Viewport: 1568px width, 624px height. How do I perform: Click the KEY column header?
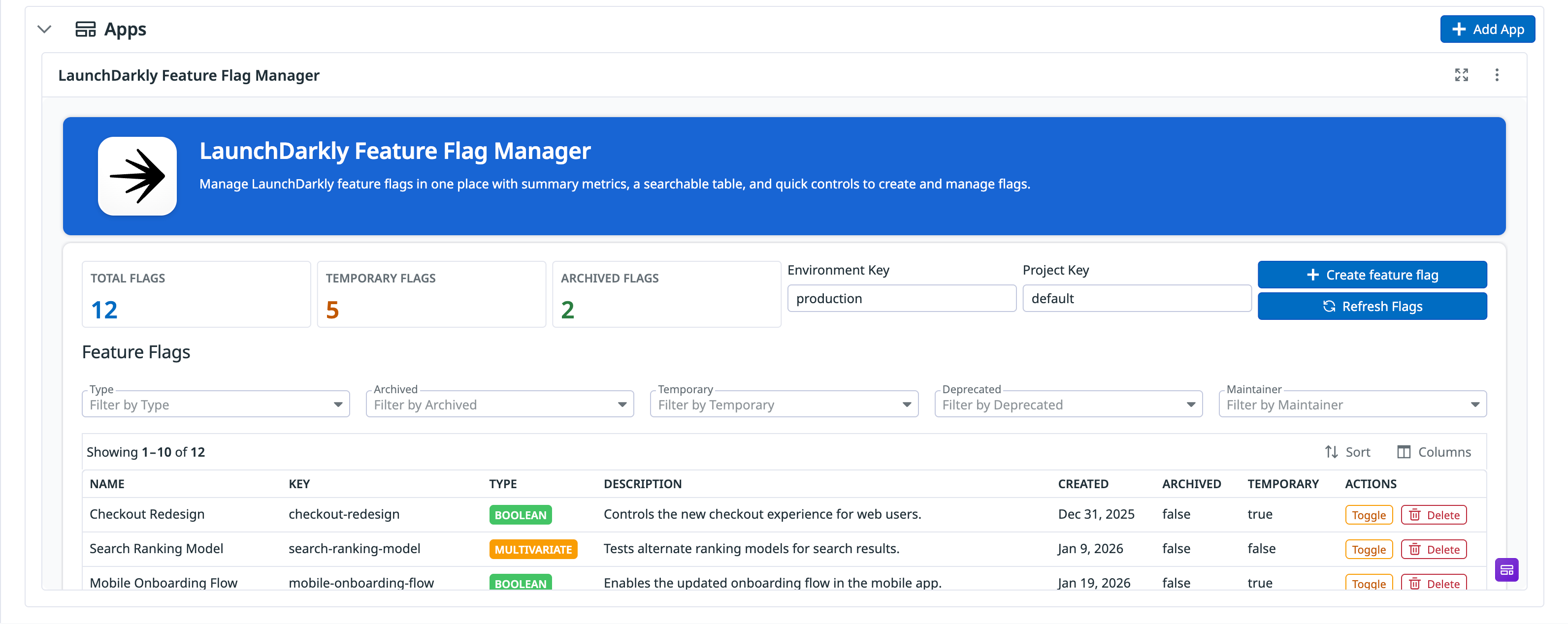(299, 484)
